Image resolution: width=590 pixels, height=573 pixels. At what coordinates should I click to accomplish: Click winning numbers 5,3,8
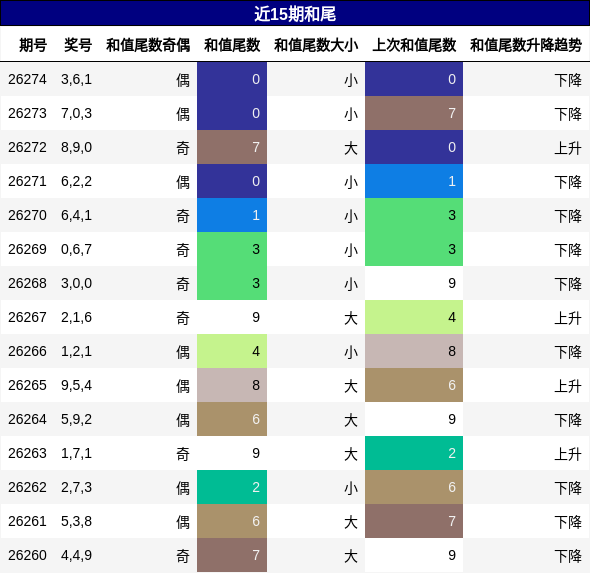point(76,521)
